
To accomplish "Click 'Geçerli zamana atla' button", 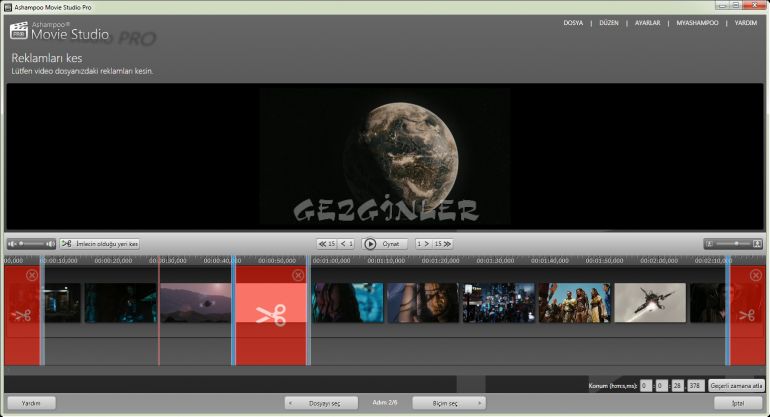I will pyautogui.click(x=736, y=386).
